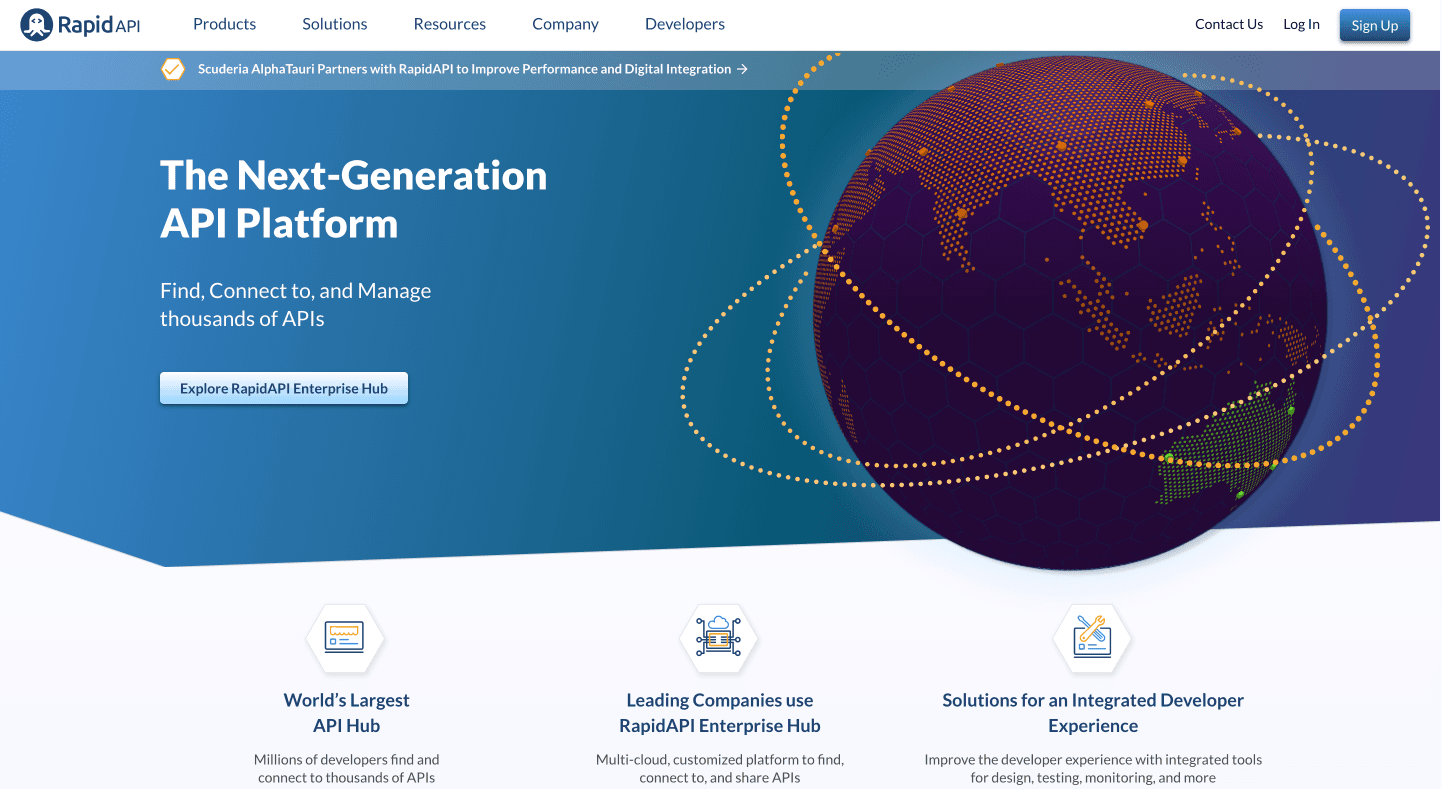Open the Developers menu
Screen dimensions: 1442x789
(x=685, y=24)
